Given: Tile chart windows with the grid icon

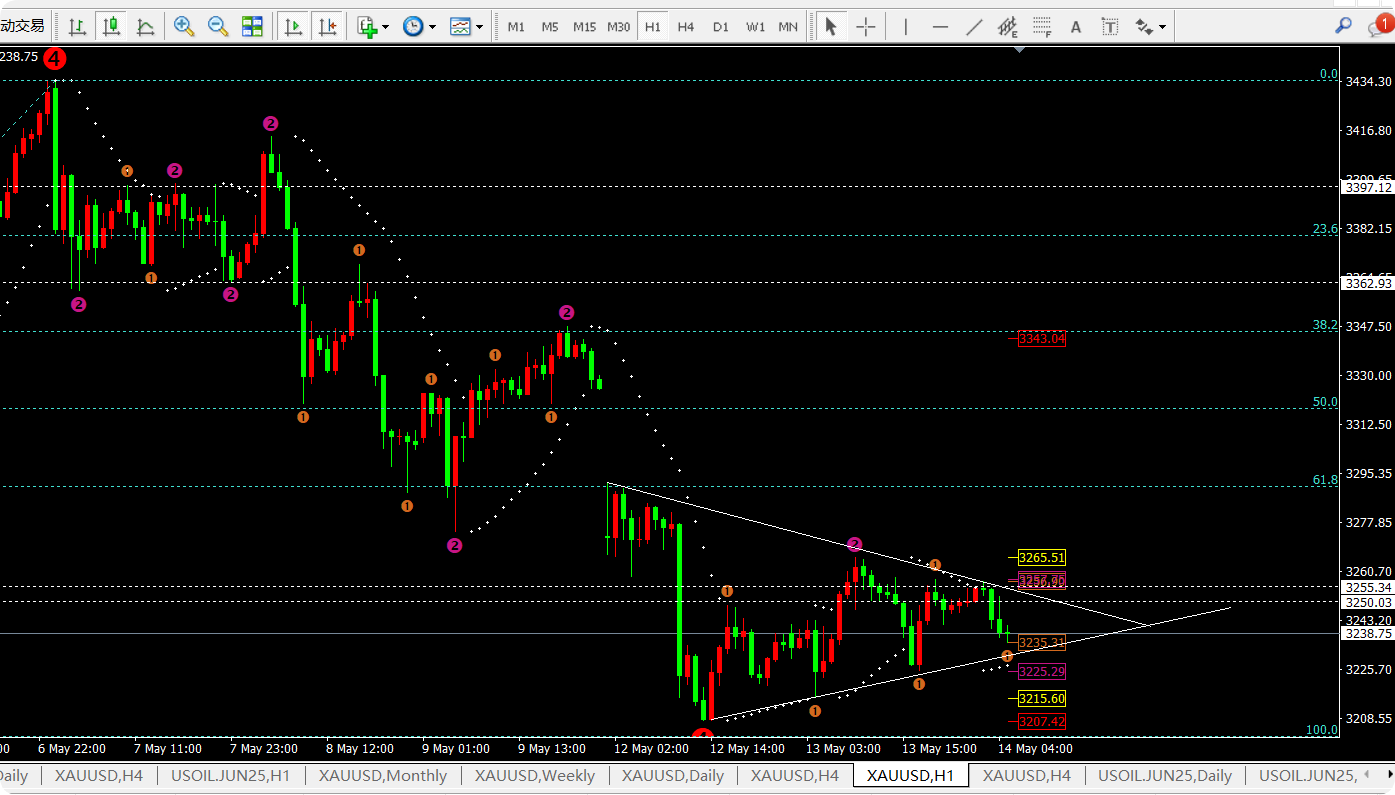Looking at the screenshot, I should (252, 27).
